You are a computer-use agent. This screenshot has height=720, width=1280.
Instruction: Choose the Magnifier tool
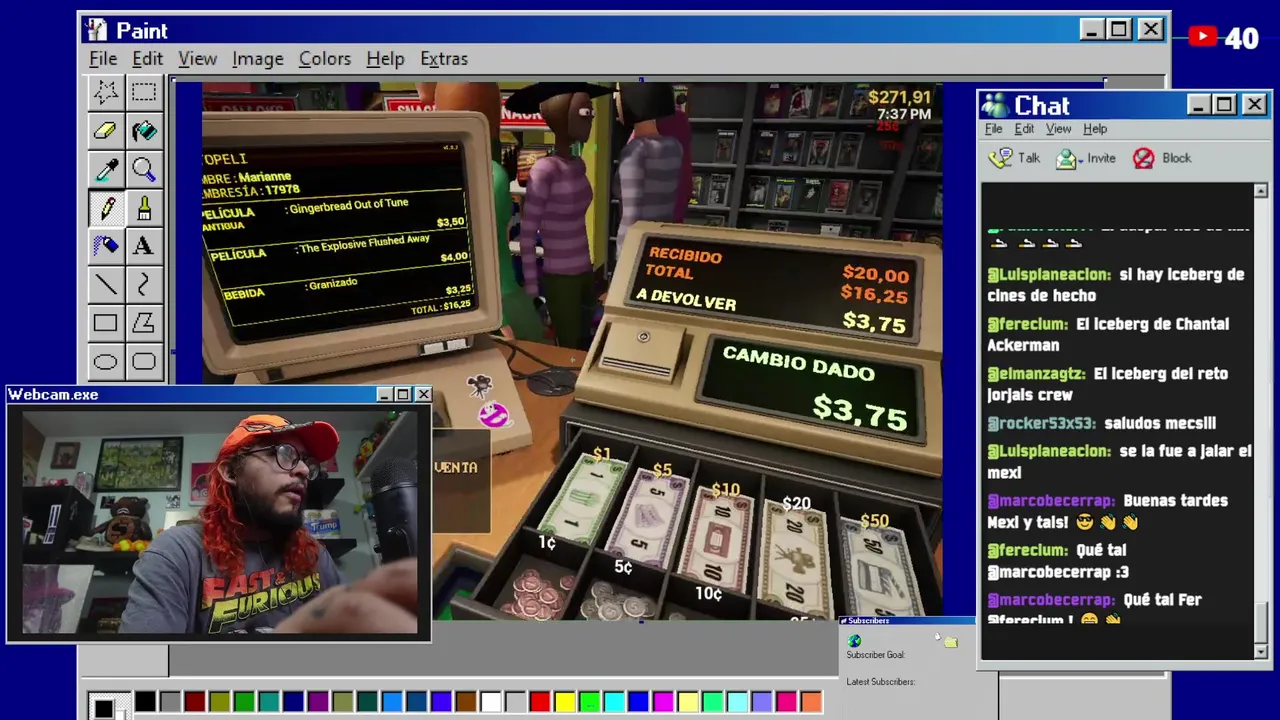(143, 169)
